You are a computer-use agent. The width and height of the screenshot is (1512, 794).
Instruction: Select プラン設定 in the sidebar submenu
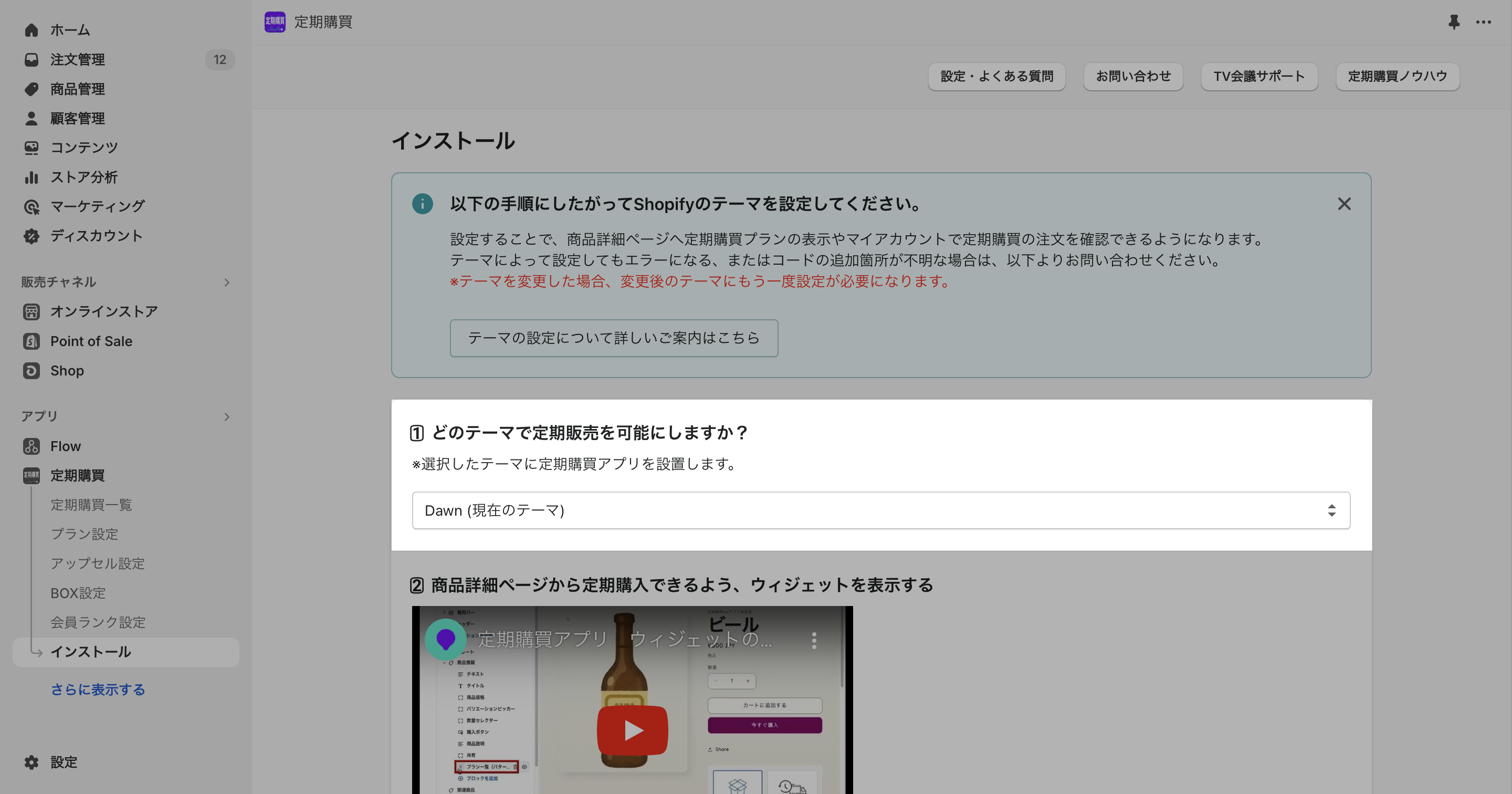[x=85, y=535]
